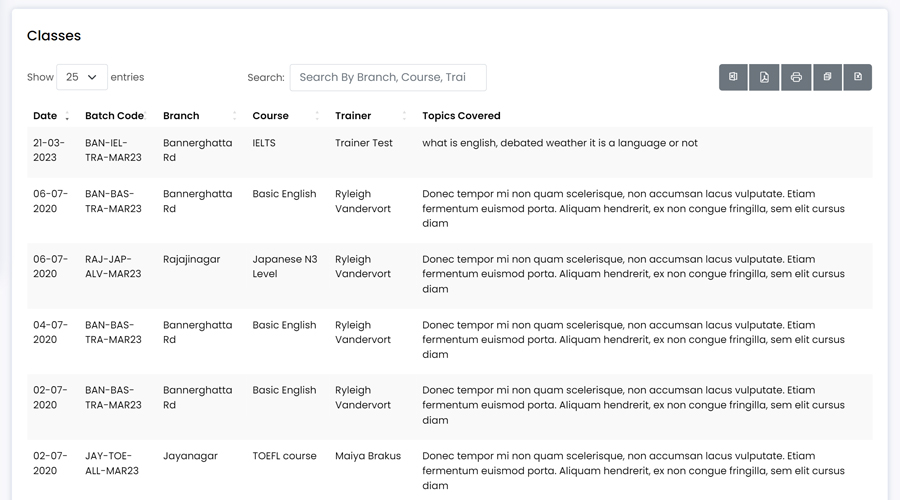Copy the table data to clipboard
This screenshot has height=500, width=900.
coord(827,77)
